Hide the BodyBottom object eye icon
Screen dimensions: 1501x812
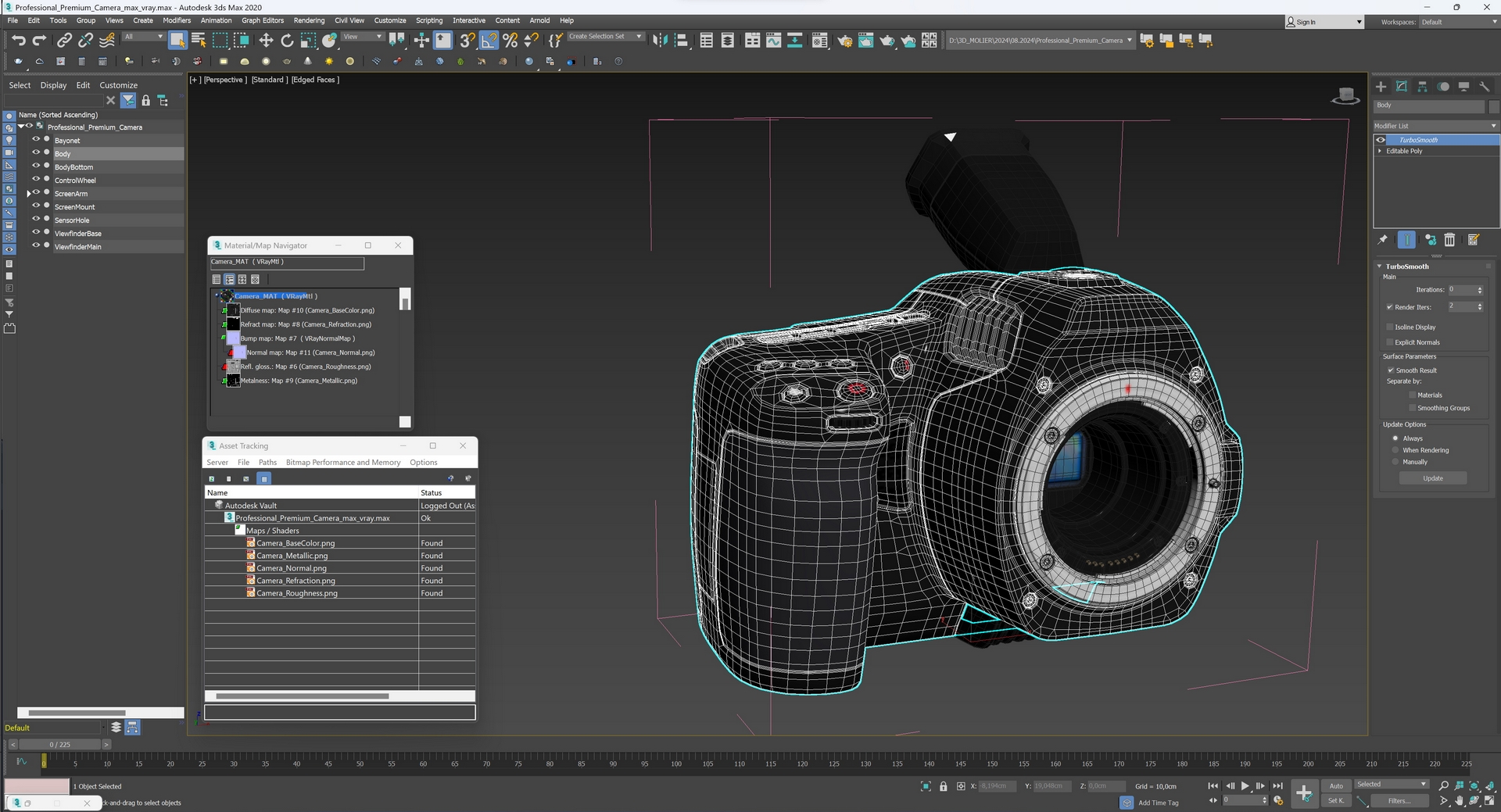(x=36, y=166)
